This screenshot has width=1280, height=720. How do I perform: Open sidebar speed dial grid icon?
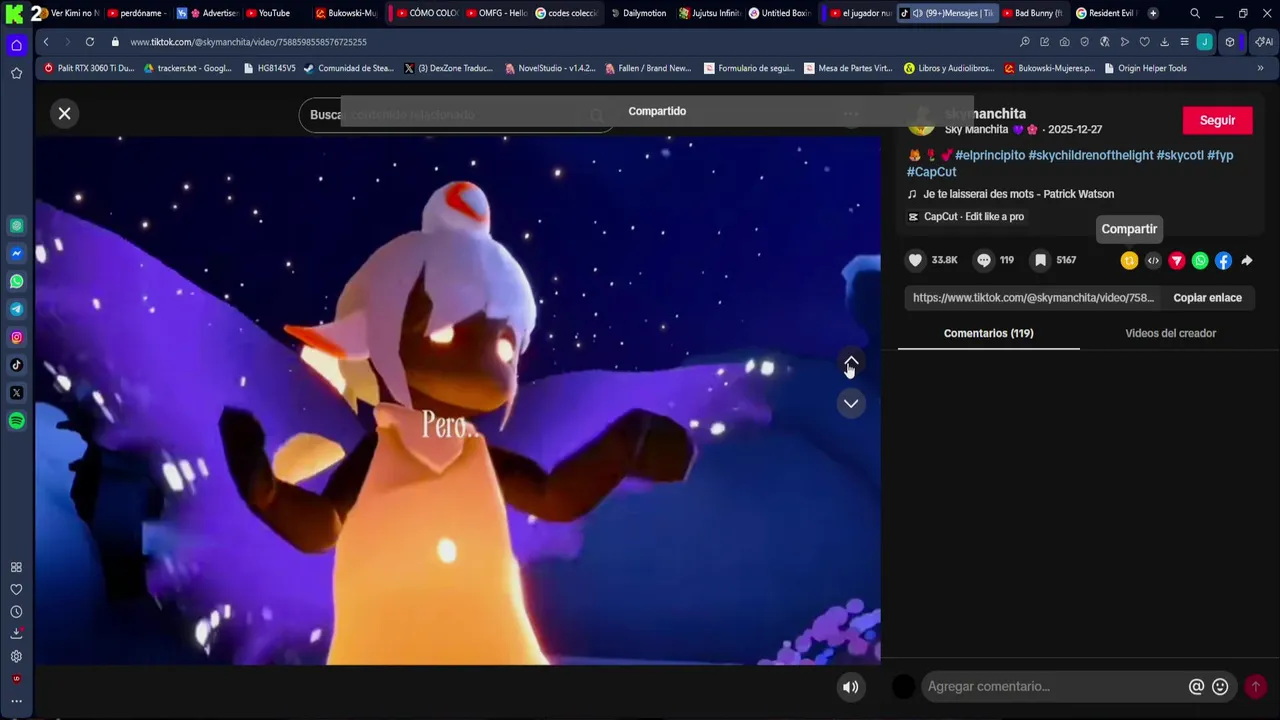[x=16, y=567]
